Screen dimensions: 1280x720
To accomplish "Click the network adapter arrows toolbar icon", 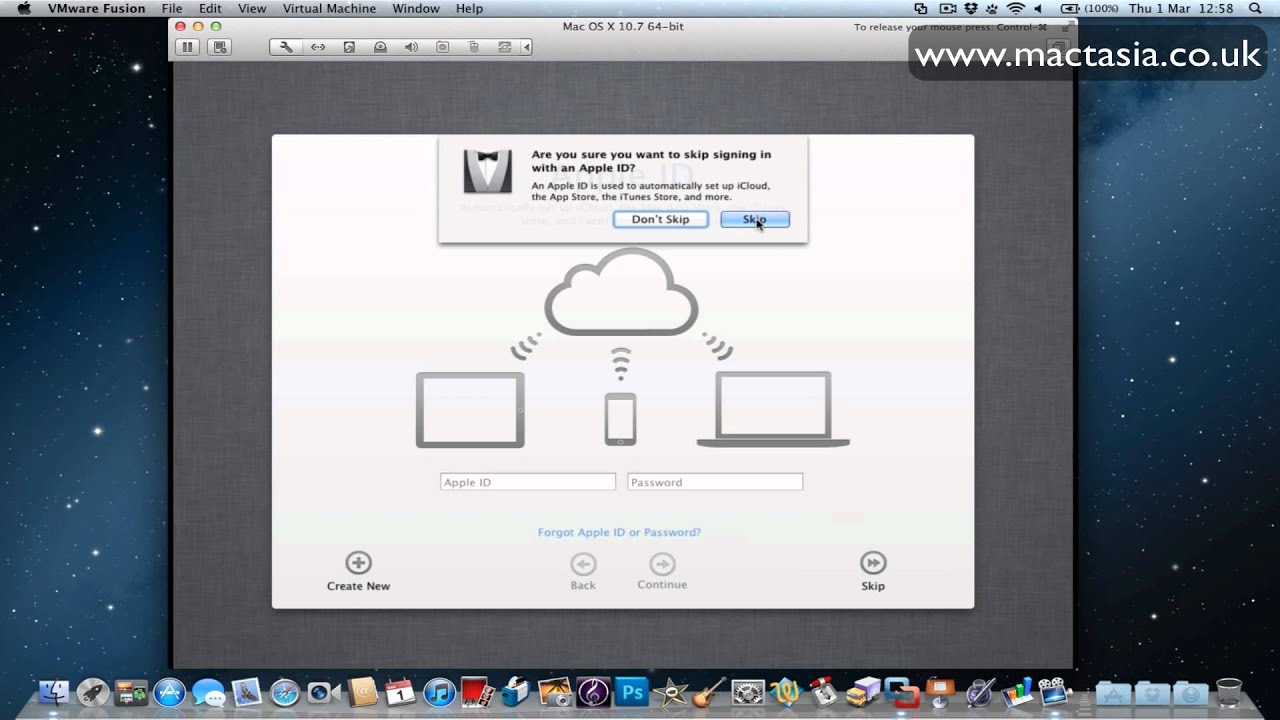I will pyautogui.click(x=317, y=47).
